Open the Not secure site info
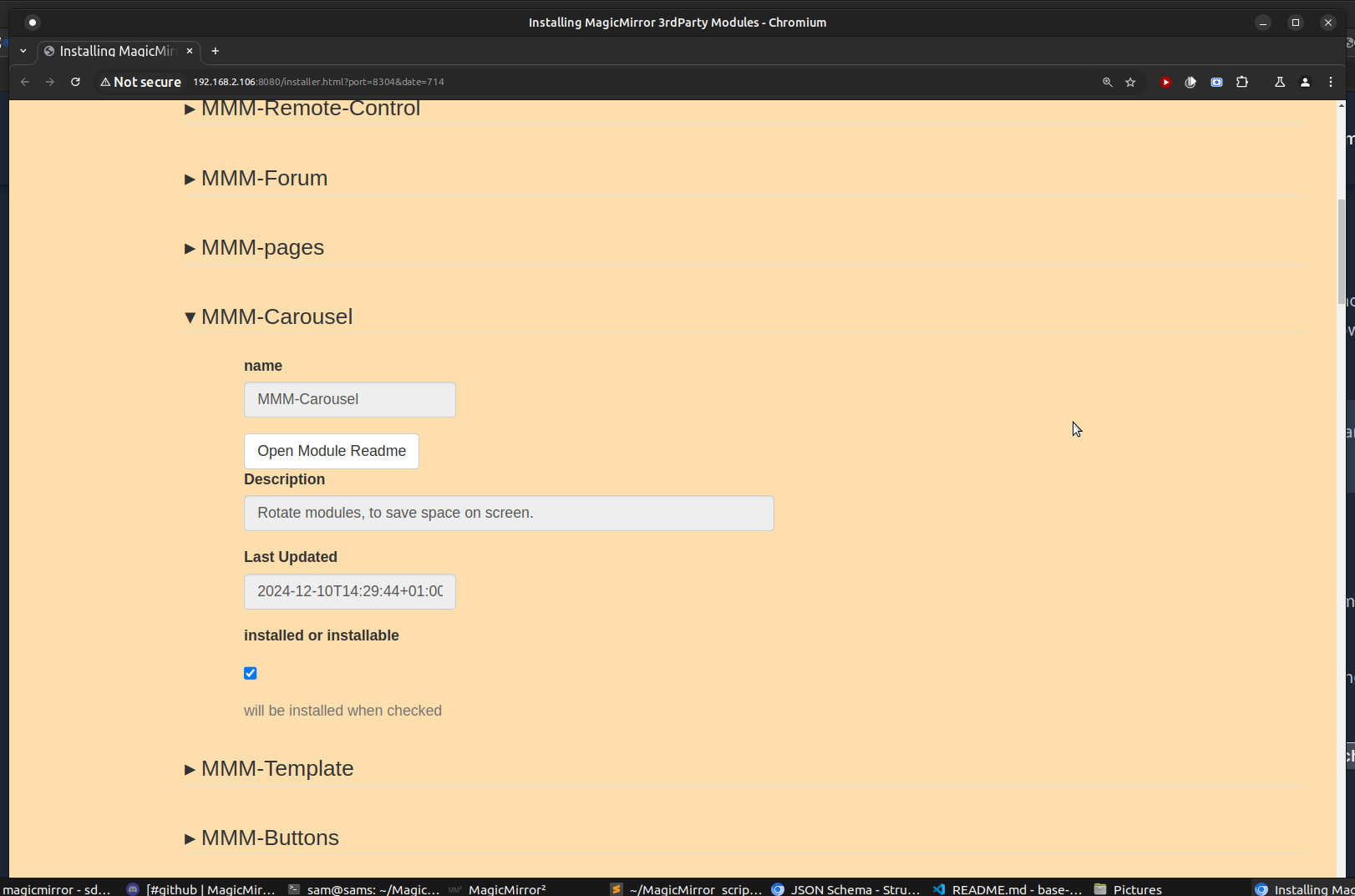This screenshot has height=896, width=1355. 140,82
